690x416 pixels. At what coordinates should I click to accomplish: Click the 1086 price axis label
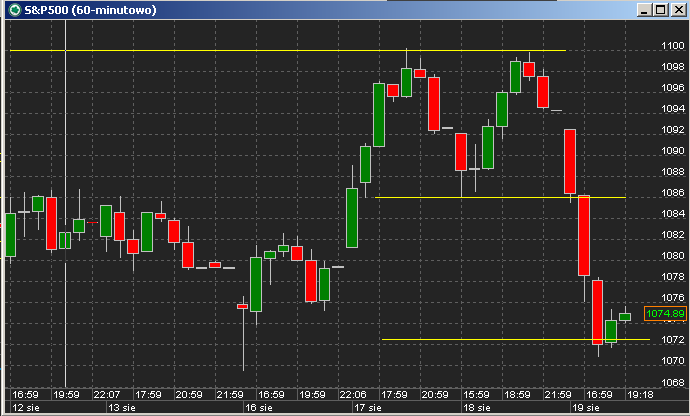[x=673, y=193]
